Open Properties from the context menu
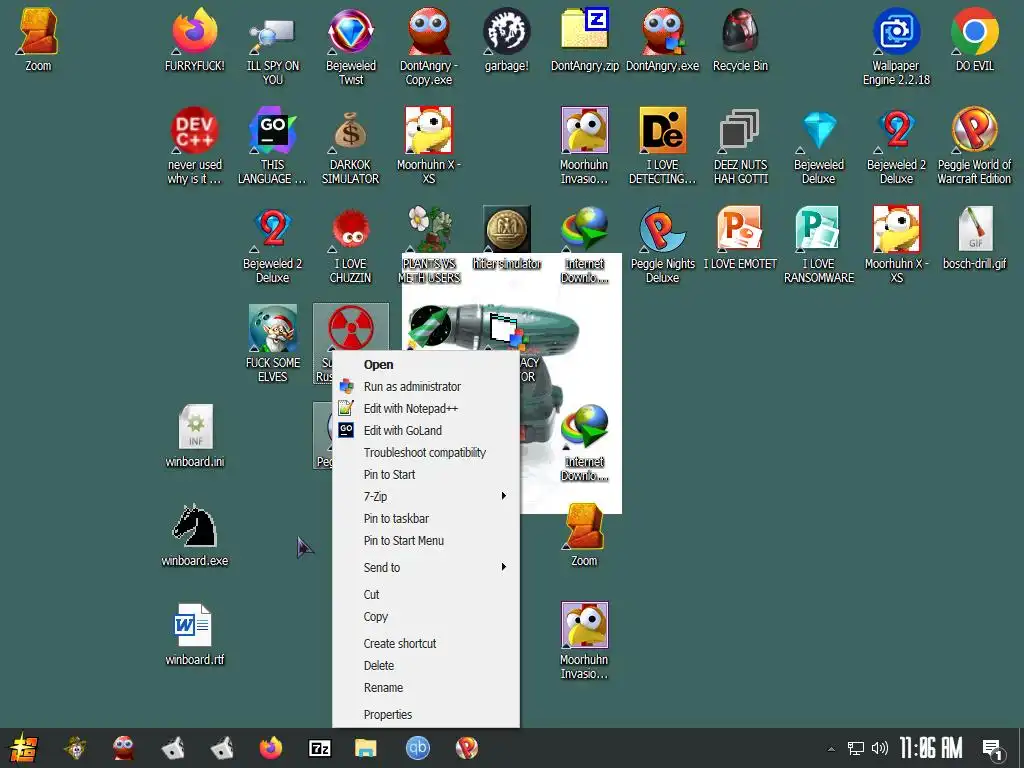This screenshot has height=768, width=1024. [x=426, y=714]
